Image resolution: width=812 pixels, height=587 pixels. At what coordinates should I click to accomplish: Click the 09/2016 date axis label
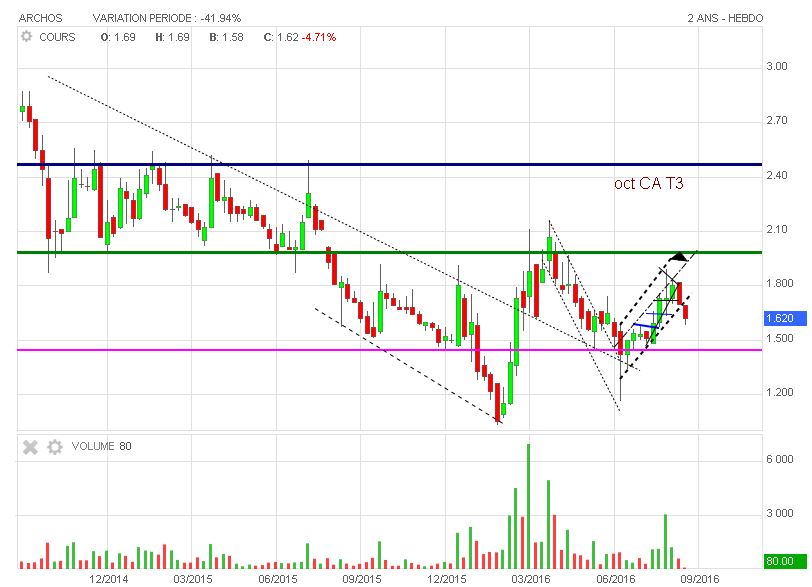click(699, 579)
